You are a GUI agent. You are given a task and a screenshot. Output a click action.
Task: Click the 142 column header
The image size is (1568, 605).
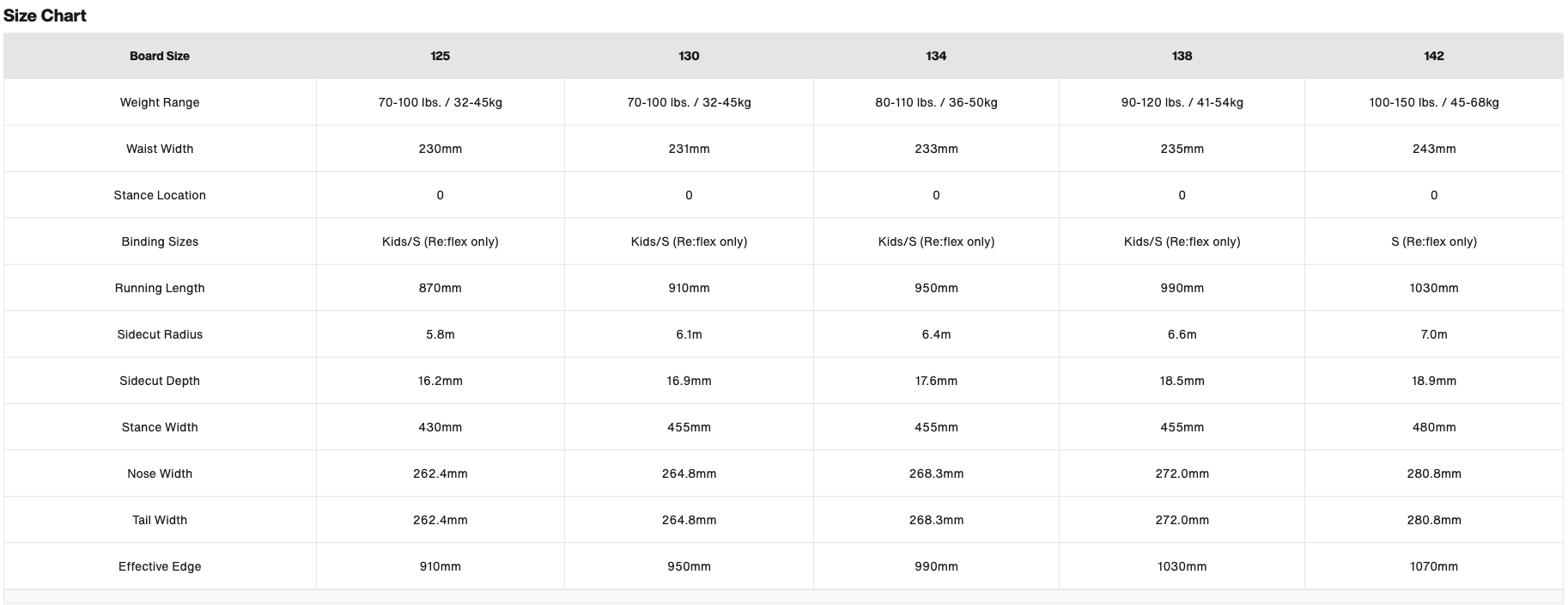[x=1433, y=56]
